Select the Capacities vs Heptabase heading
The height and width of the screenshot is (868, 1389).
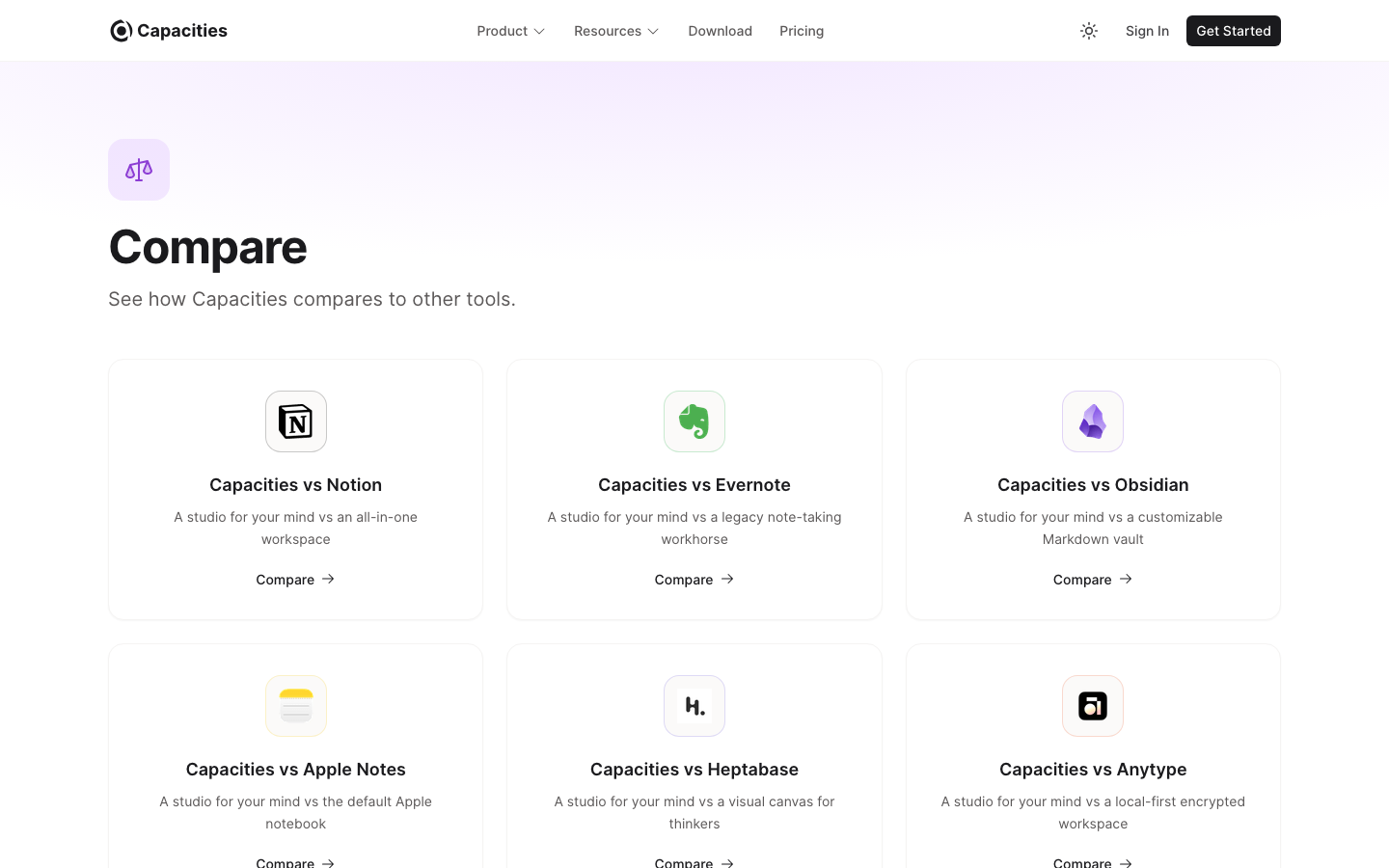(694, 770)
